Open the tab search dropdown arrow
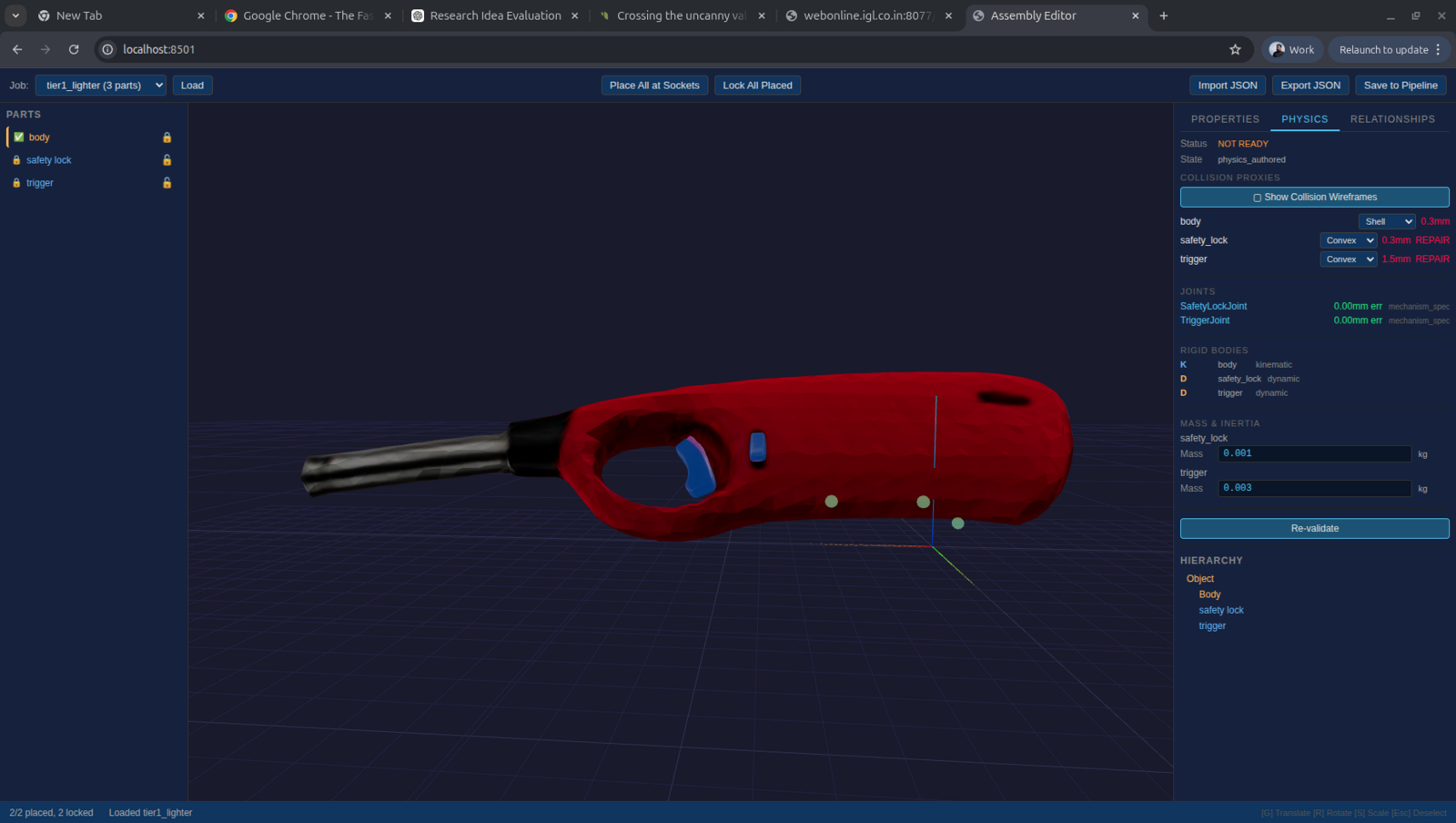 (15, 15)
